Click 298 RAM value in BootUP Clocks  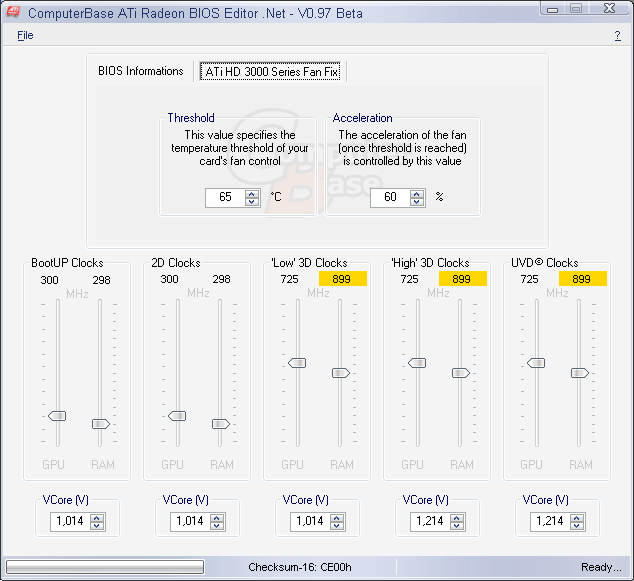pos(101,280)
